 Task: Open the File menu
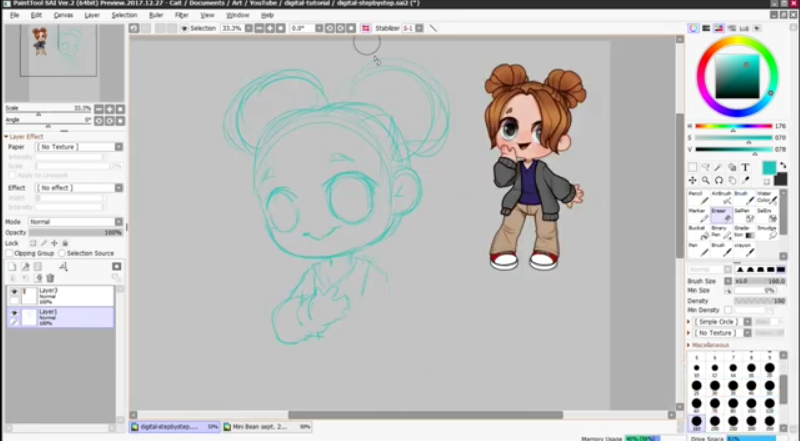pos(14,15)
